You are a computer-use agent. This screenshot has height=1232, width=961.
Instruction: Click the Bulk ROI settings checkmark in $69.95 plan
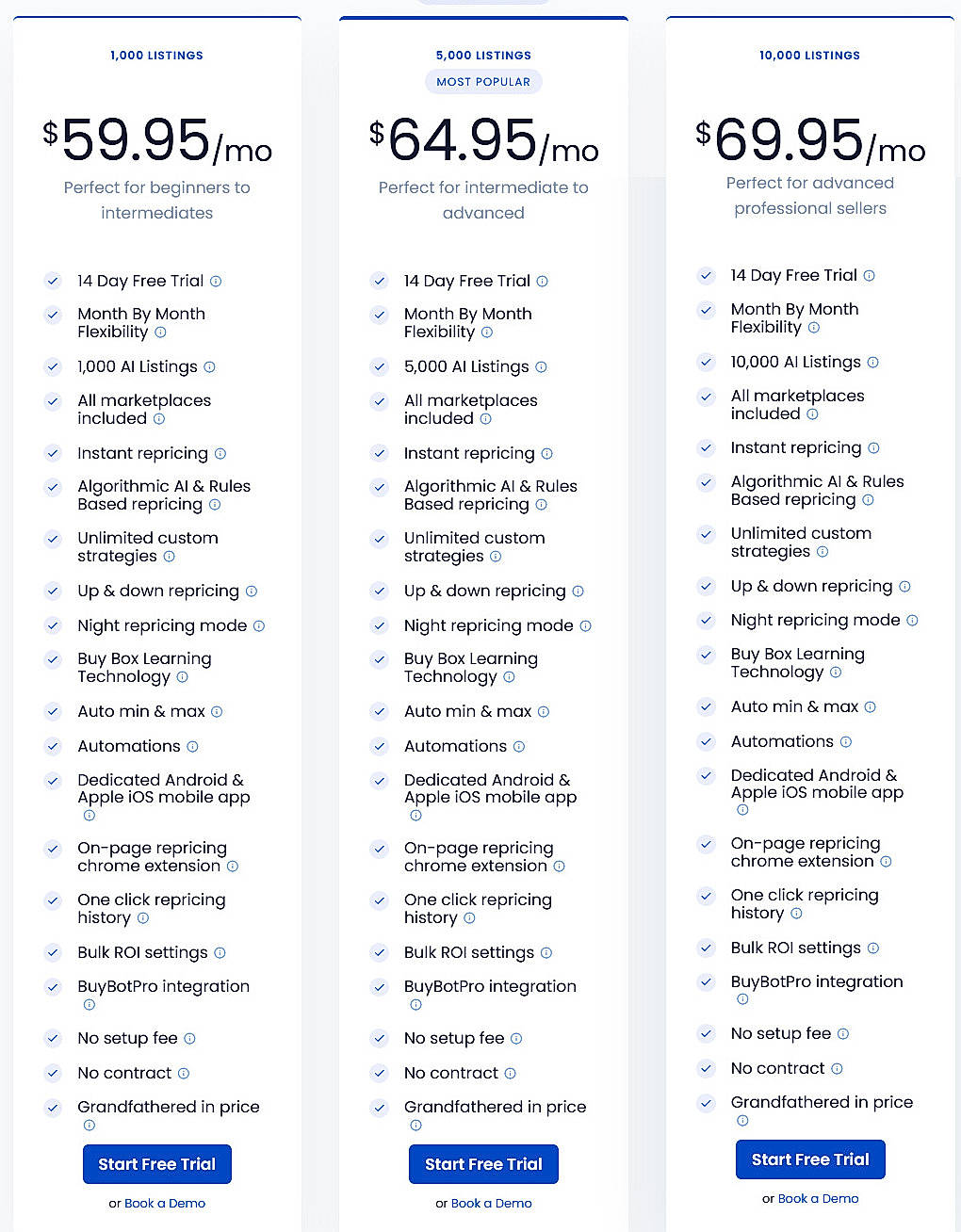click(707, 948)
